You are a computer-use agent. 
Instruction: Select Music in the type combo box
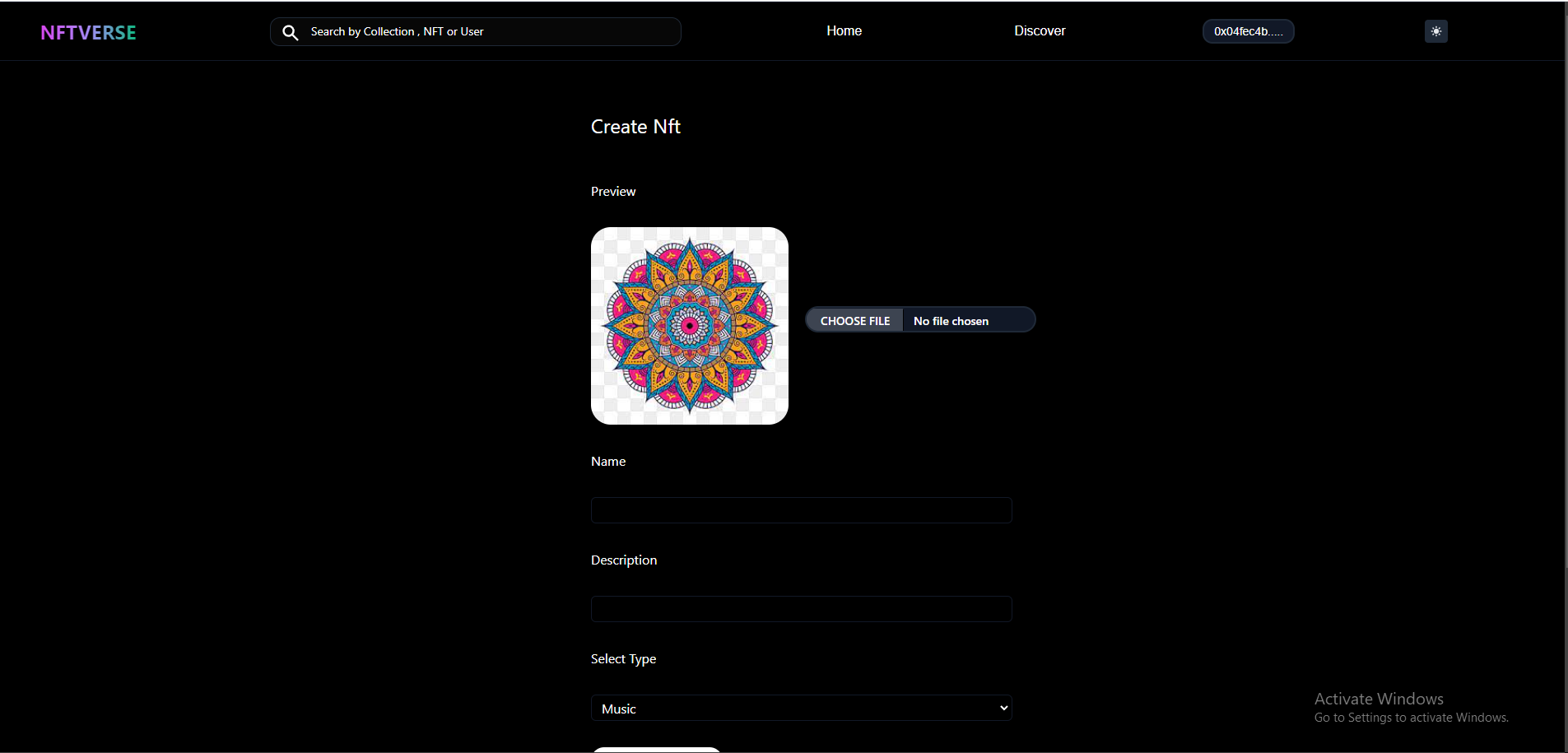click(801, 708)
